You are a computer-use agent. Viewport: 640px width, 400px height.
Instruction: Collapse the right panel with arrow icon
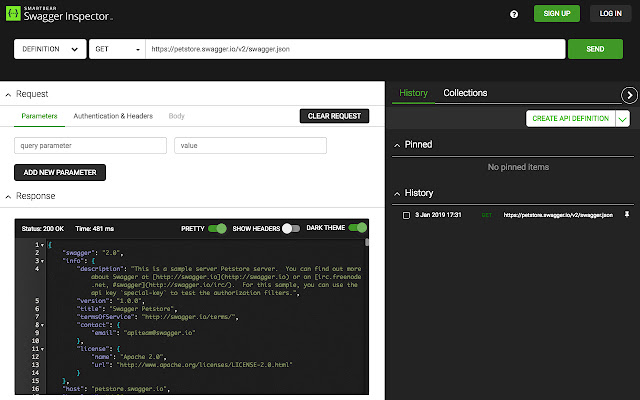tap(629, 94)
